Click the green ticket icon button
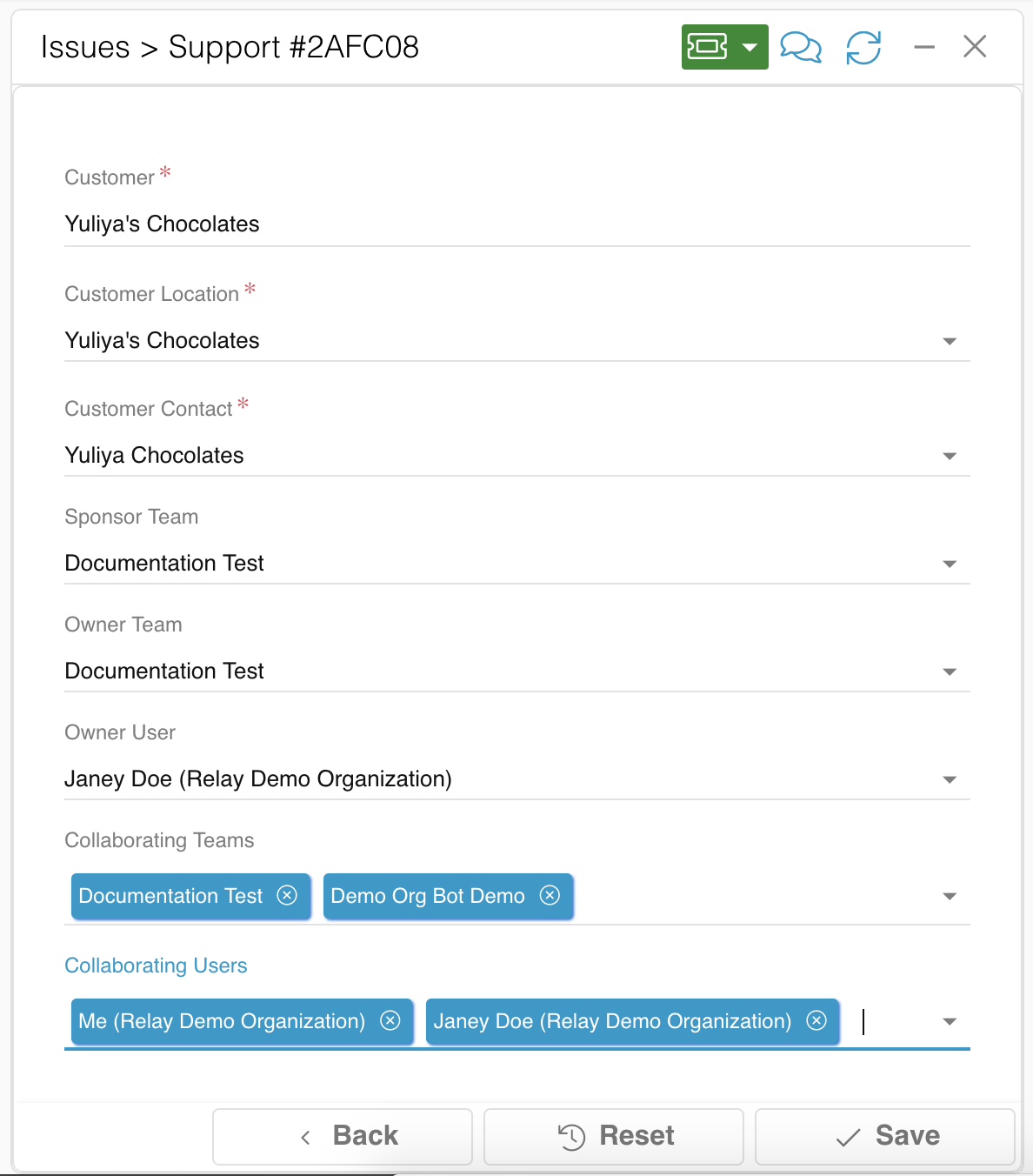This screenshot has height=1176, width=1033. pos(708,47)
